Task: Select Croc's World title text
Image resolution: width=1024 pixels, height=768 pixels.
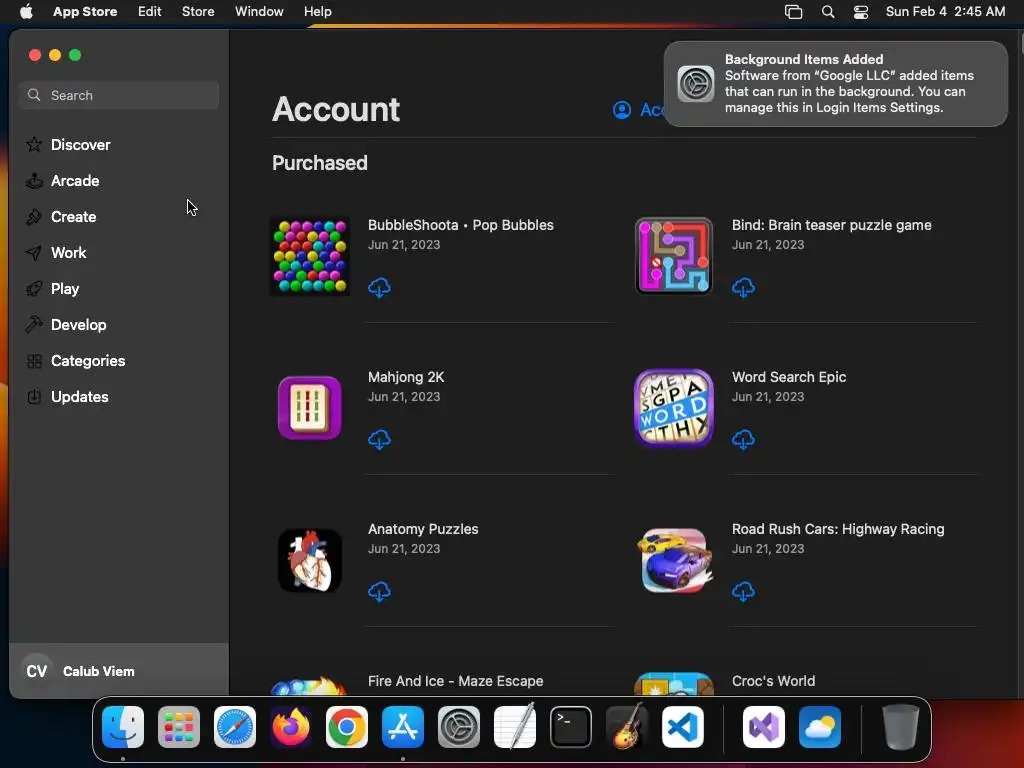Action: pyautogui.click(x=773, y=681)
